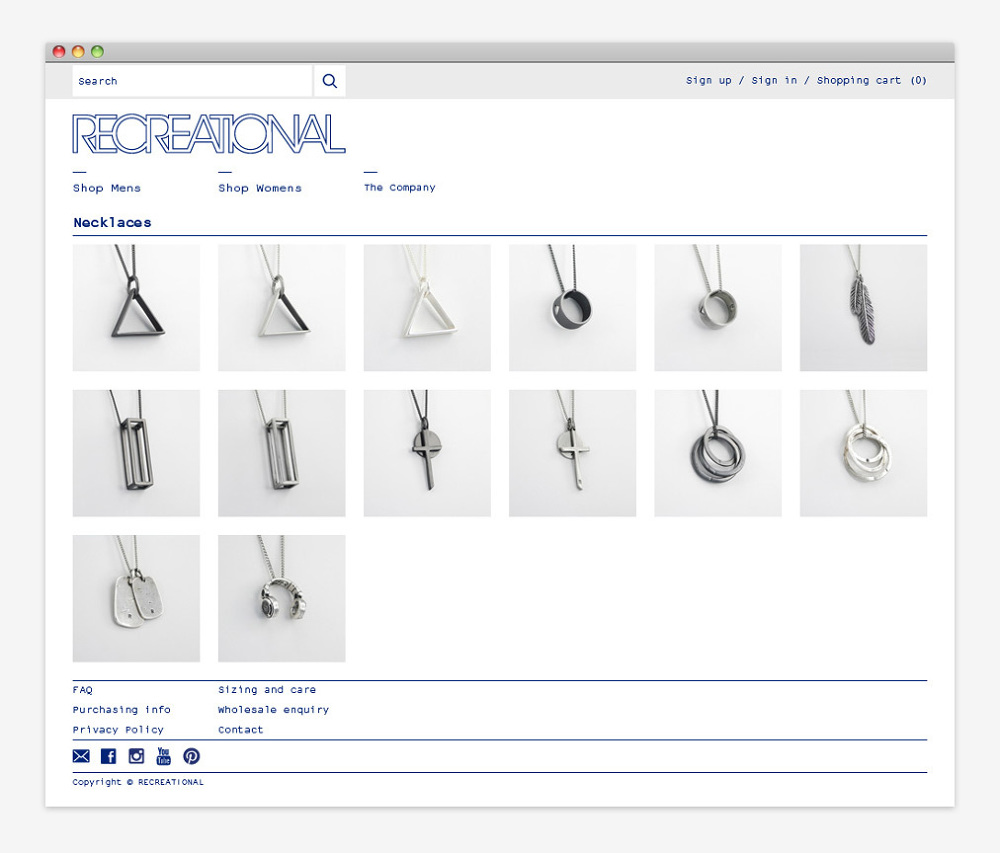This screenshot has width=1000, height=853.
Task: Click the RECREATIONAL logo
Action: click(x=209, y=134)
